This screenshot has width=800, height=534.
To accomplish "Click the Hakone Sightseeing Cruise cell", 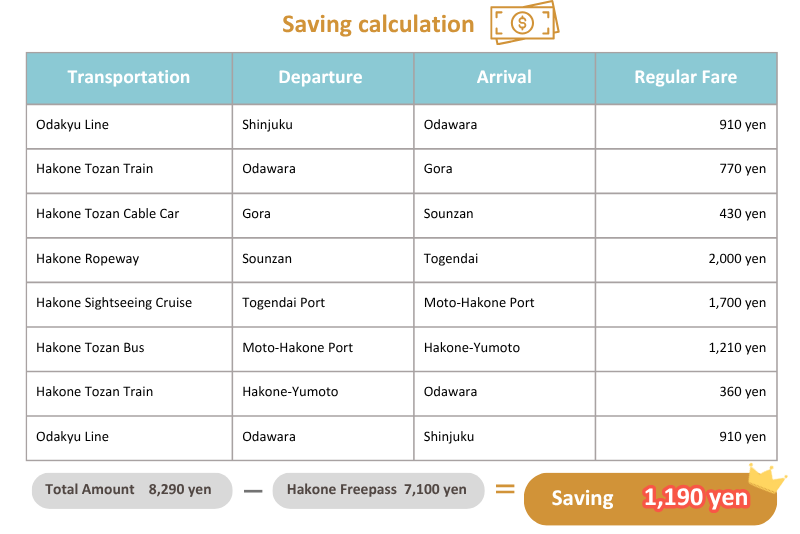I will point(129,303).
